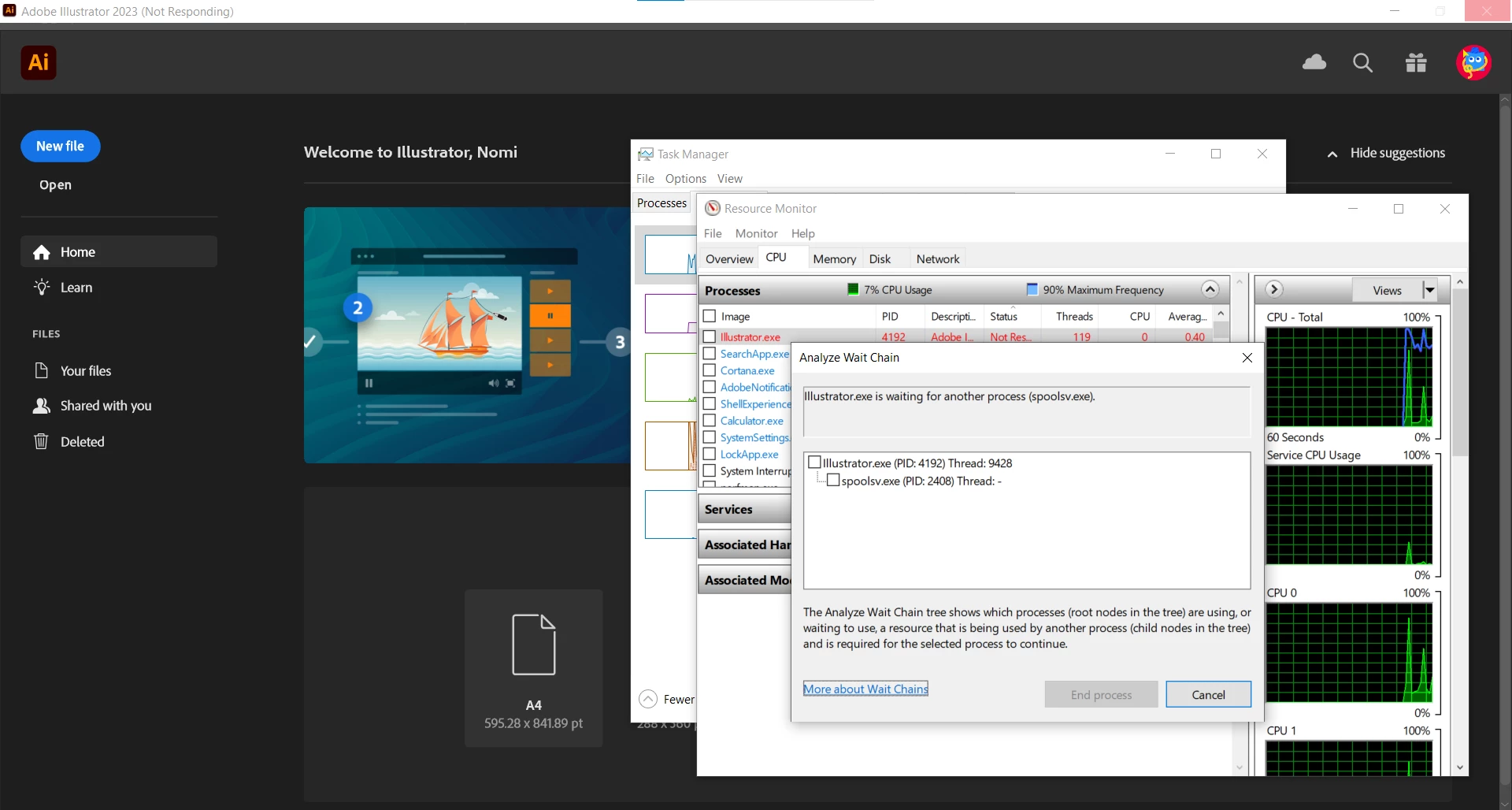Open the tutorial video thumbnail
This screenshot has height=810, width=1512.
coord(468,335)
